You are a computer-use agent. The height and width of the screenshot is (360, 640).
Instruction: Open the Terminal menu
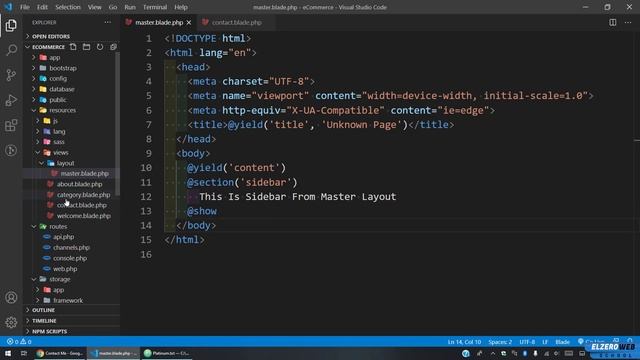155,7
